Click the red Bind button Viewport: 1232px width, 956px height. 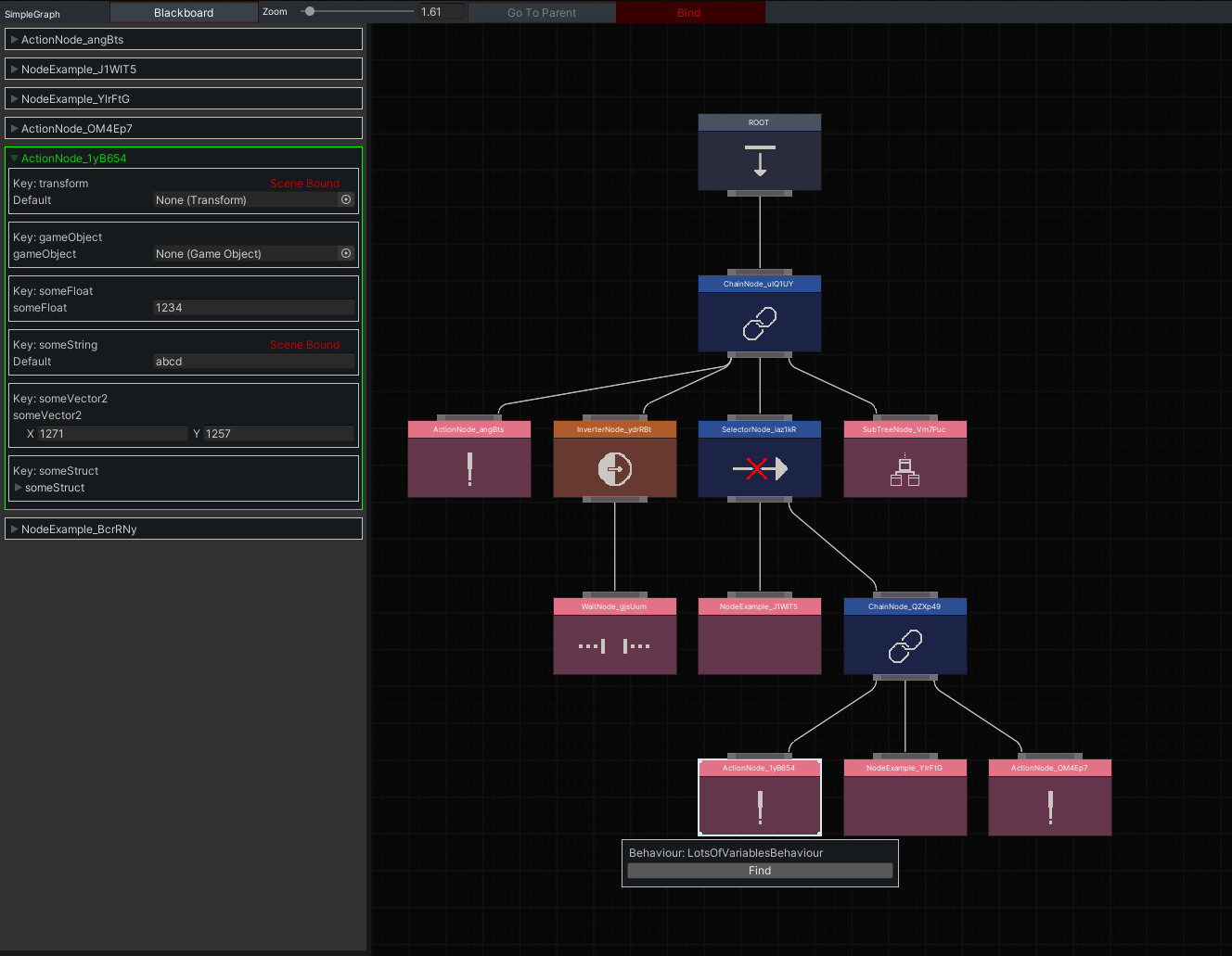(689, 12)
